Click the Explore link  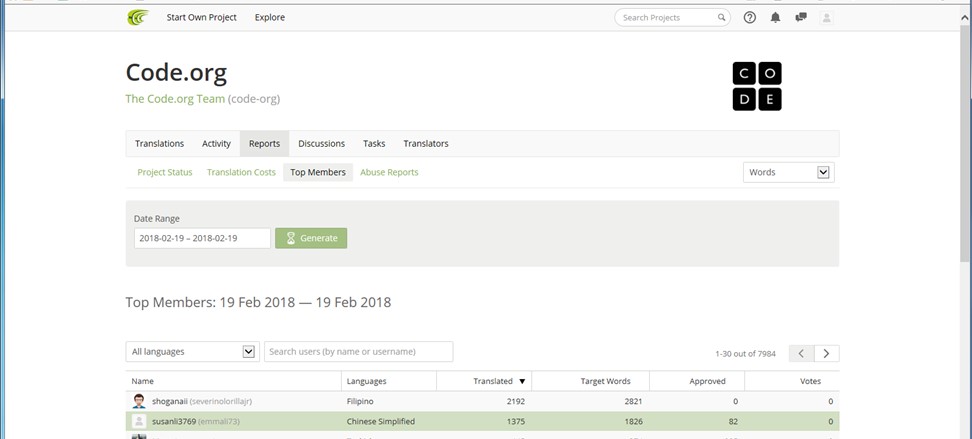(270, 17)
